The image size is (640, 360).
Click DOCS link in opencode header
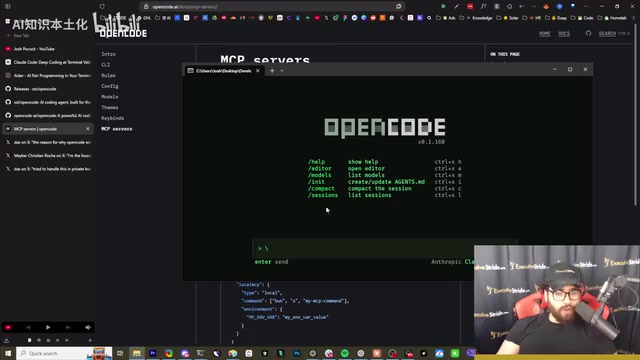tap(564, 33)
